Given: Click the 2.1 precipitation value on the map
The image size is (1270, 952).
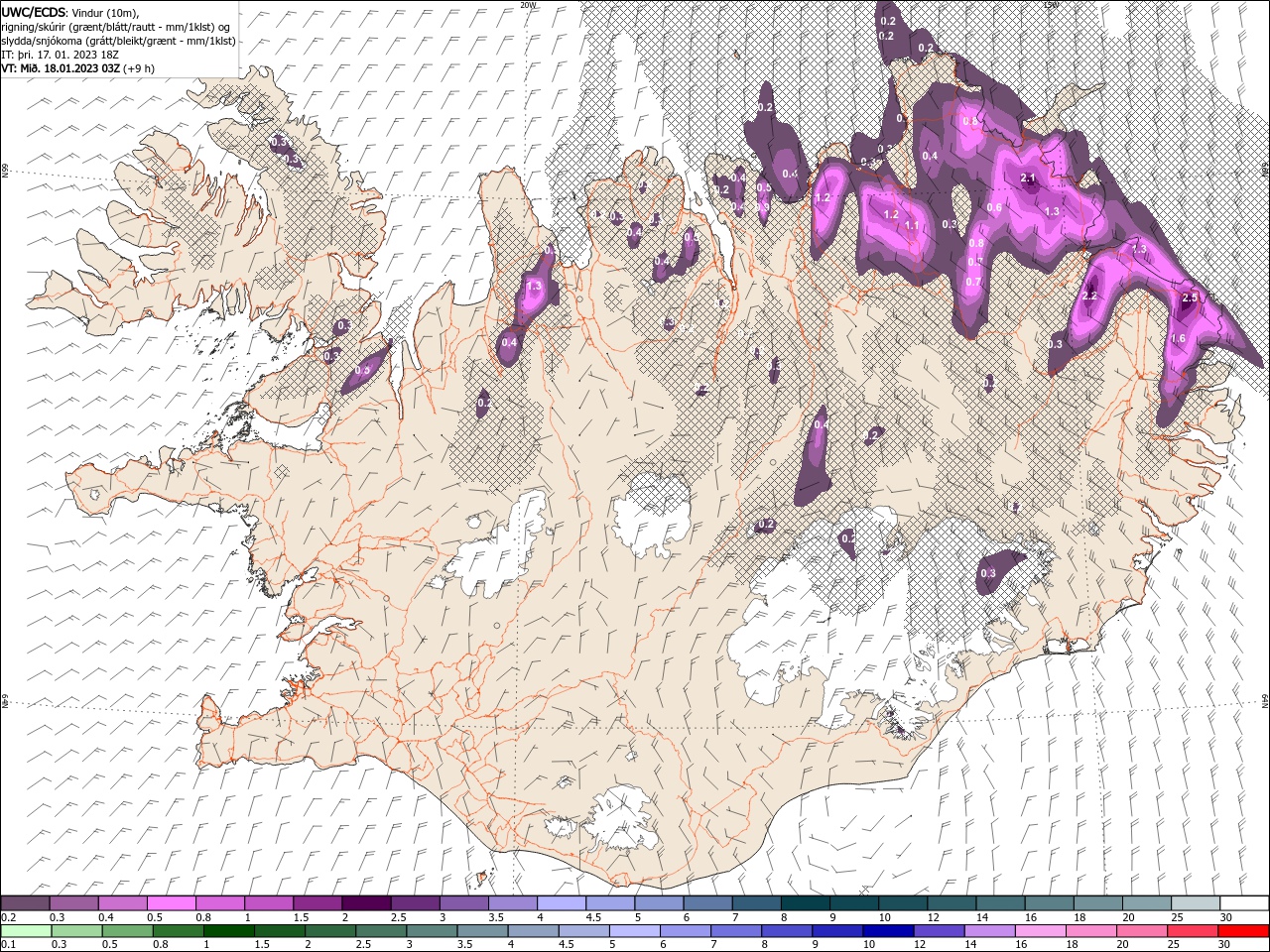Looking at the screenshot, I should (x=1028, y=178).
